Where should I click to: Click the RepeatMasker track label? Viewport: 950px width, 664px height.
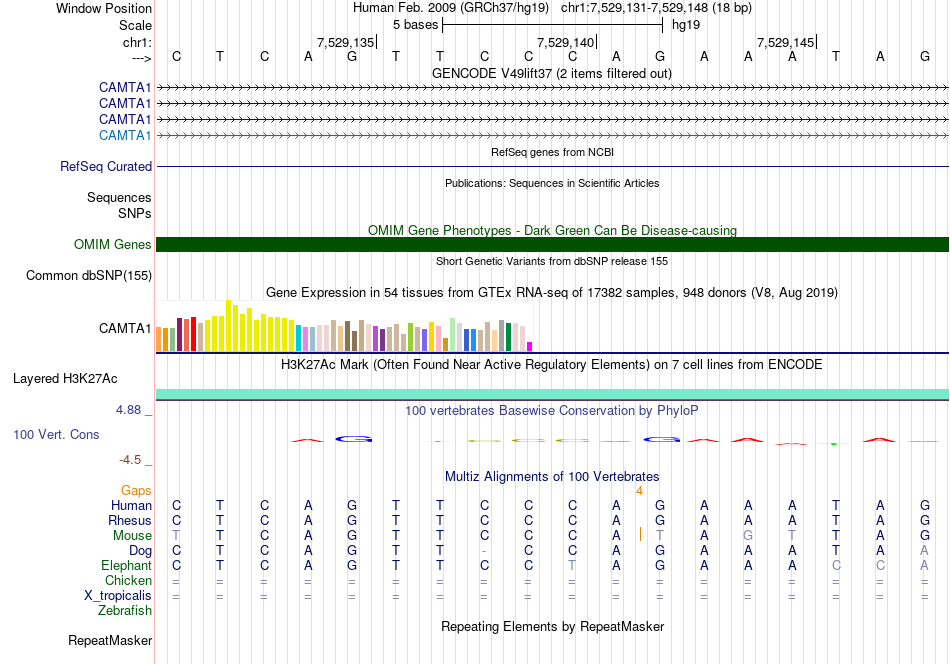click(110, 640)
